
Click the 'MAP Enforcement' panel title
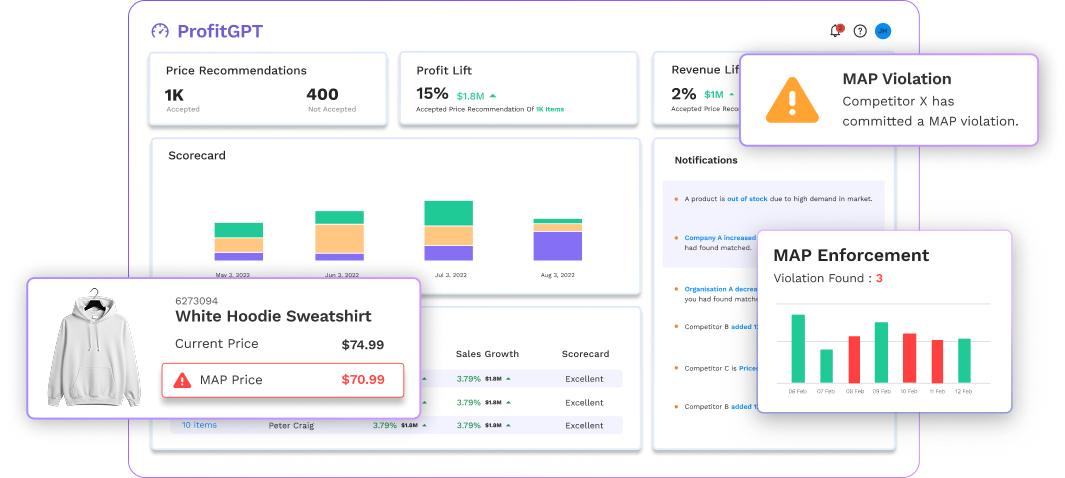click(851, 255)
